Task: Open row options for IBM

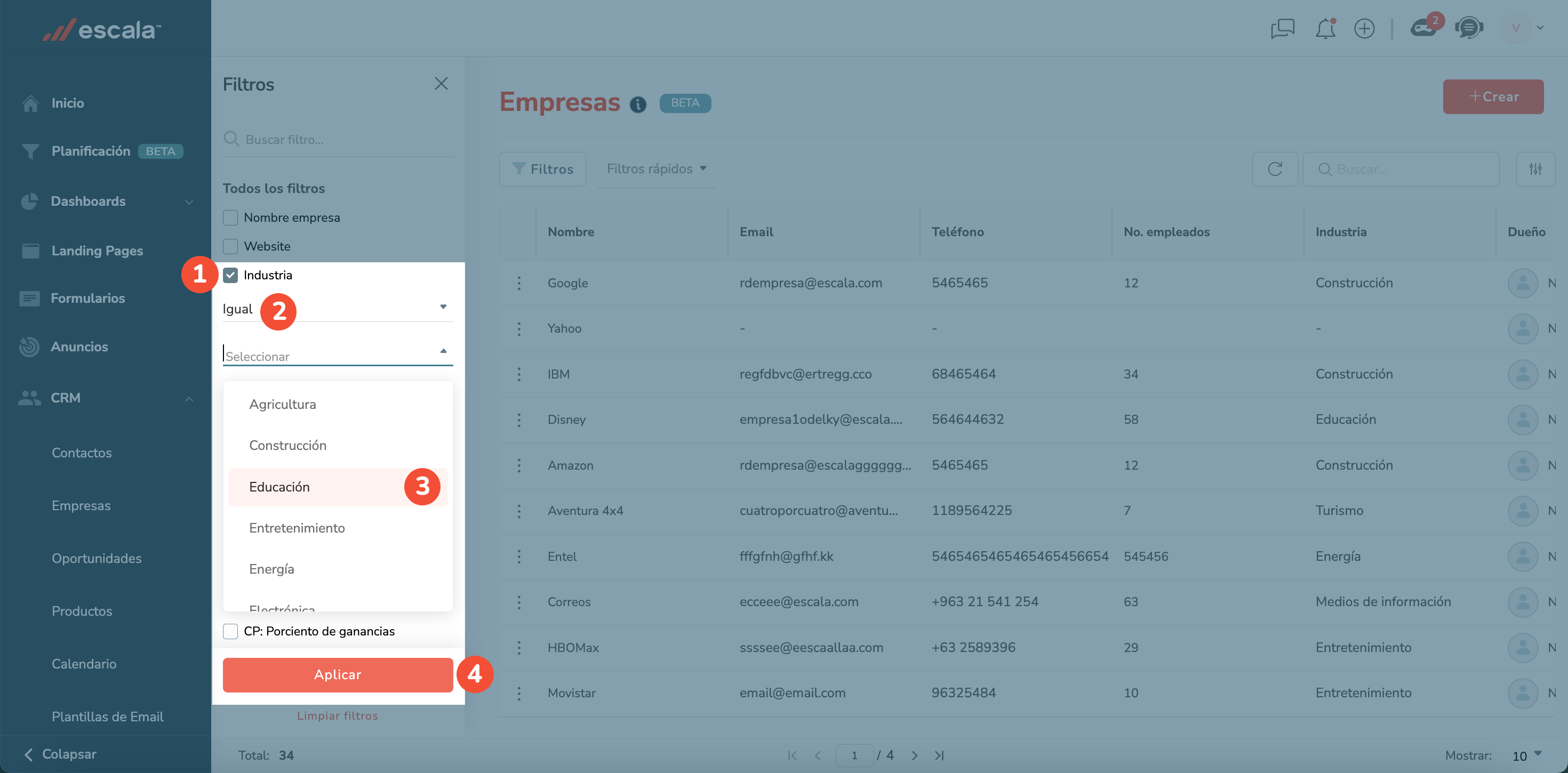Action: pos(518,374)
